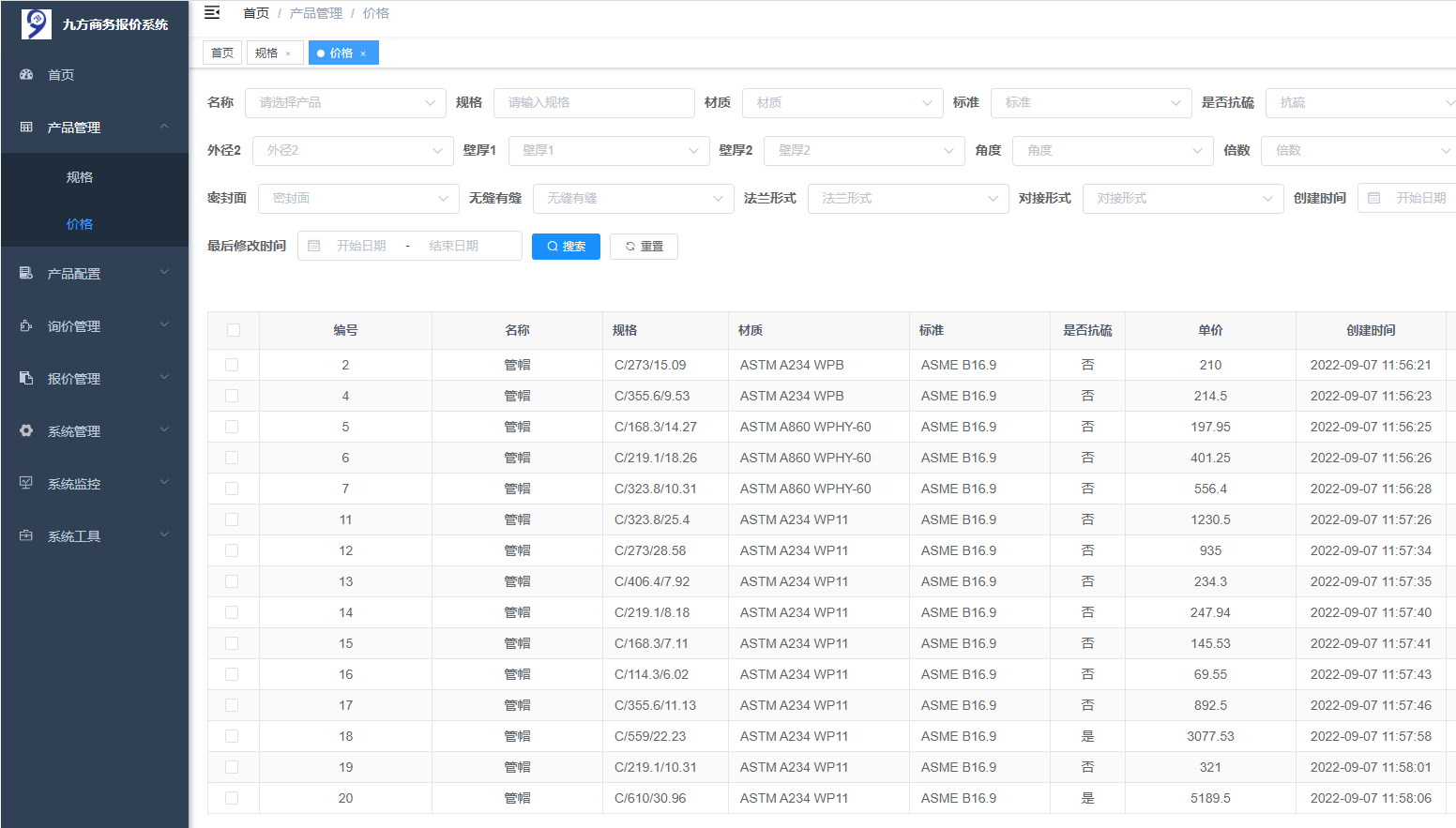The height and width of the screenshot is (828, 1456).
Task: Check the row checkbox for 编号 2
Action: [232, 365]
